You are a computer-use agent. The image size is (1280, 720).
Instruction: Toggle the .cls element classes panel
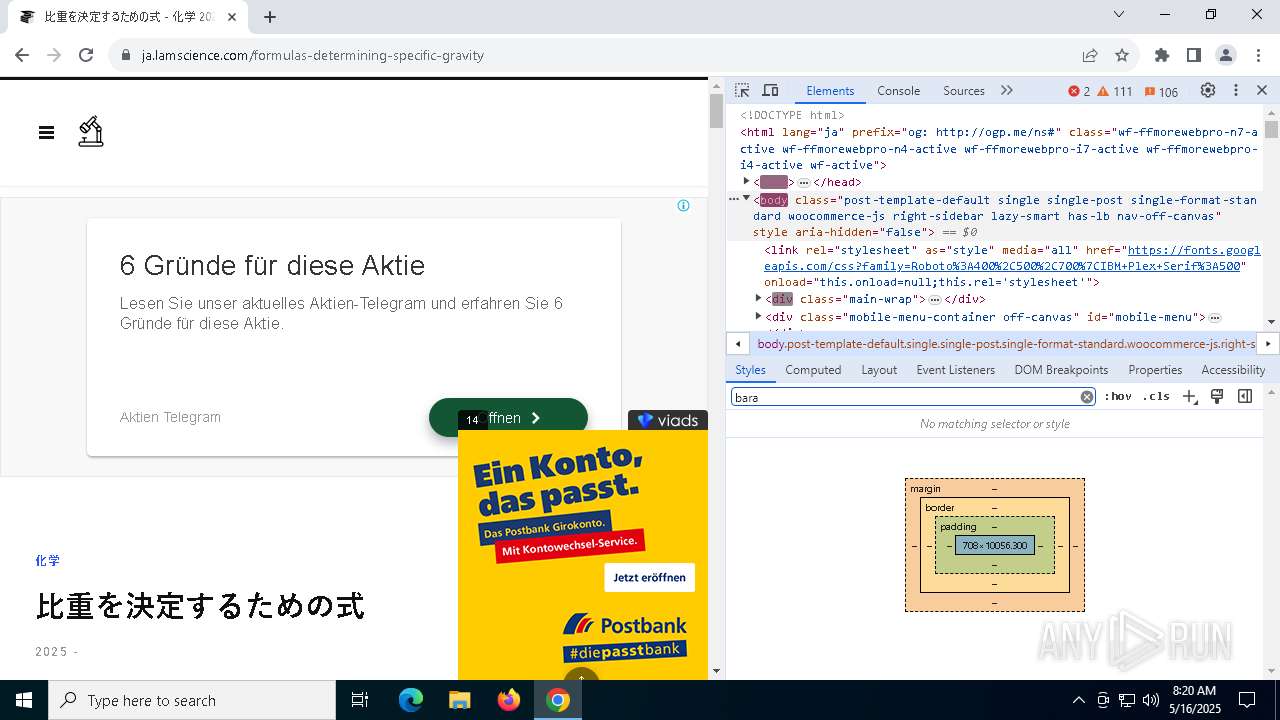[x=1156, y=397]
